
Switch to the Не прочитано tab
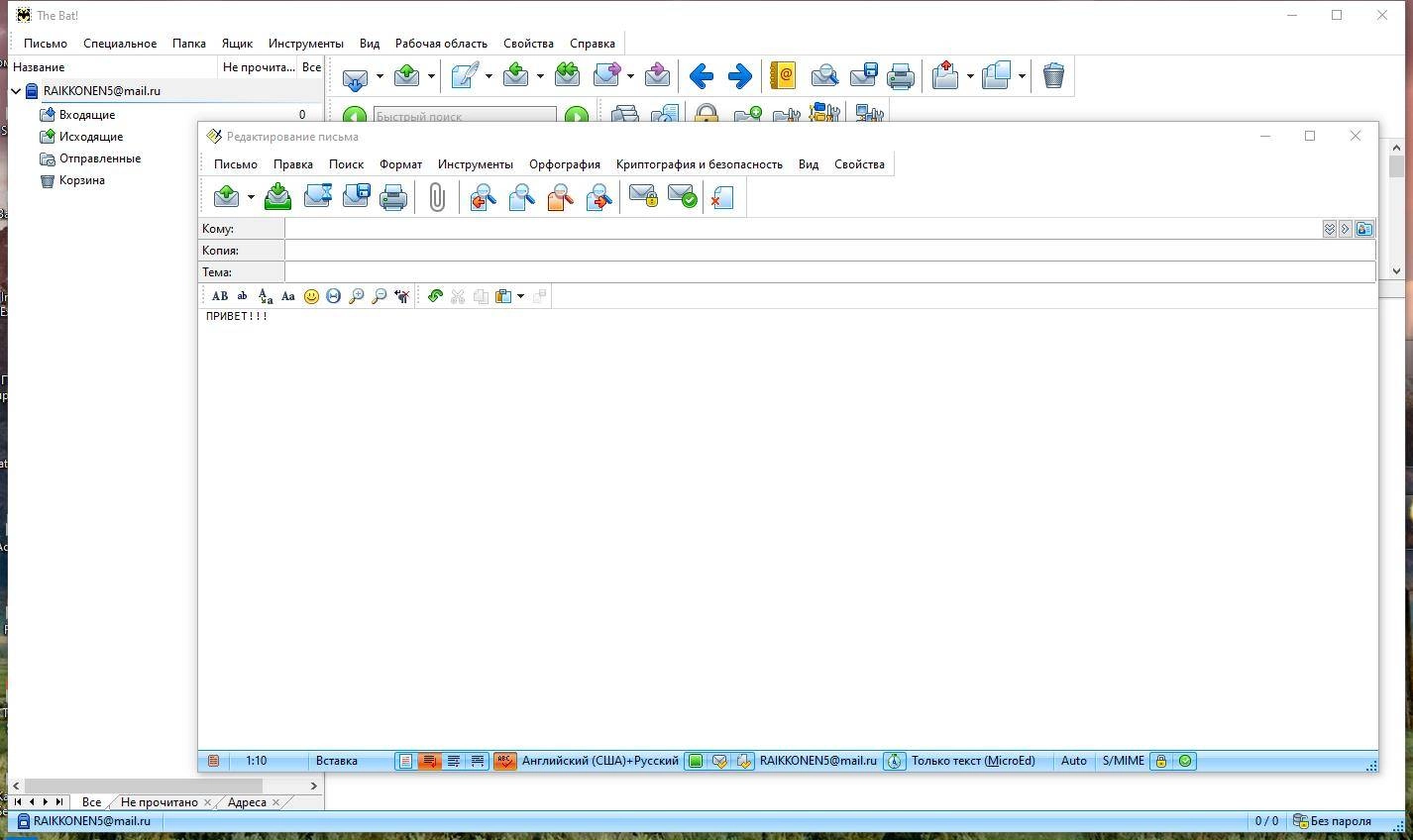(159, 802)
